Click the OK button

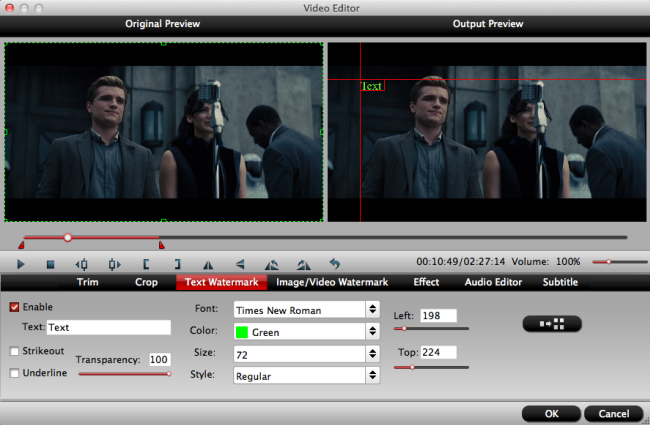[551, 414]
